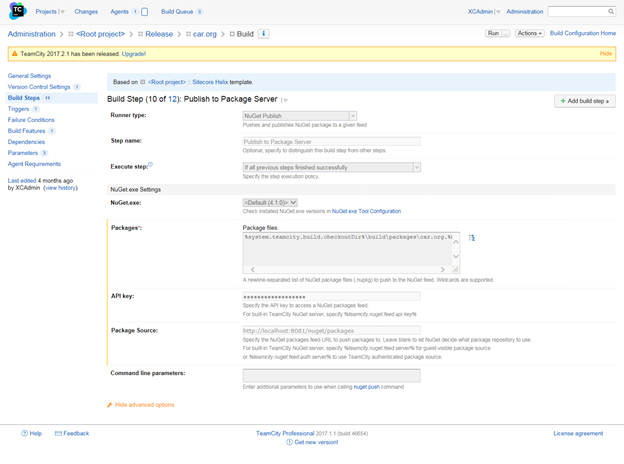Open the Changes menu

(x=86, y=12)
